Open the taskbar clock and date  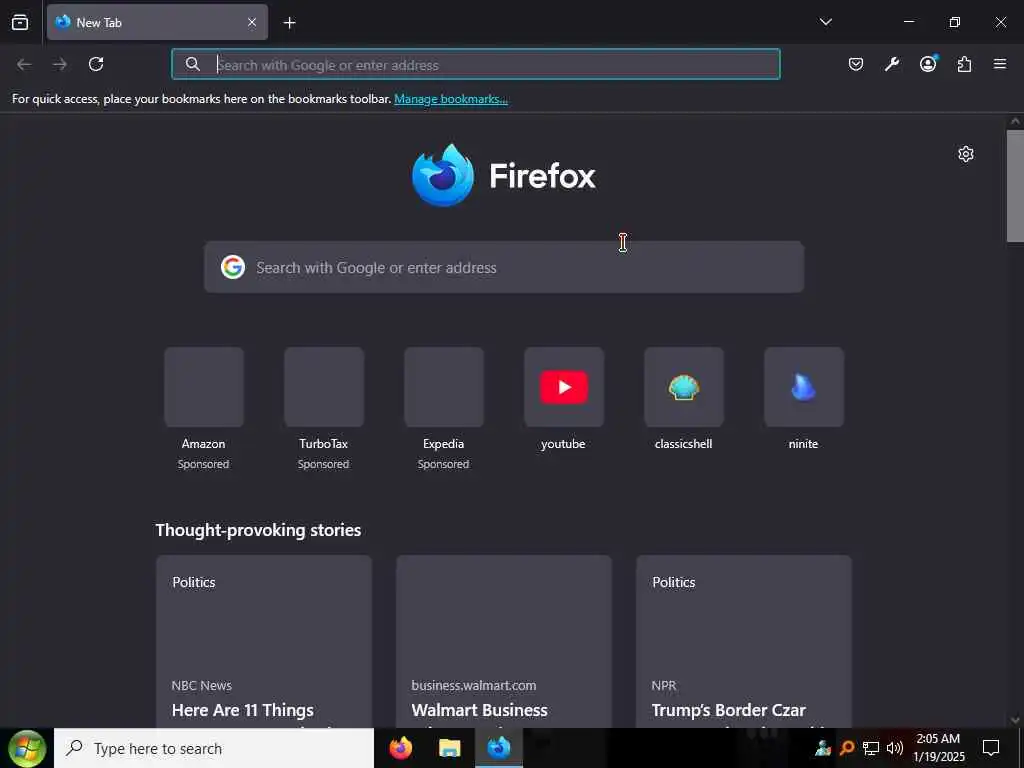[x=938, y=748]
